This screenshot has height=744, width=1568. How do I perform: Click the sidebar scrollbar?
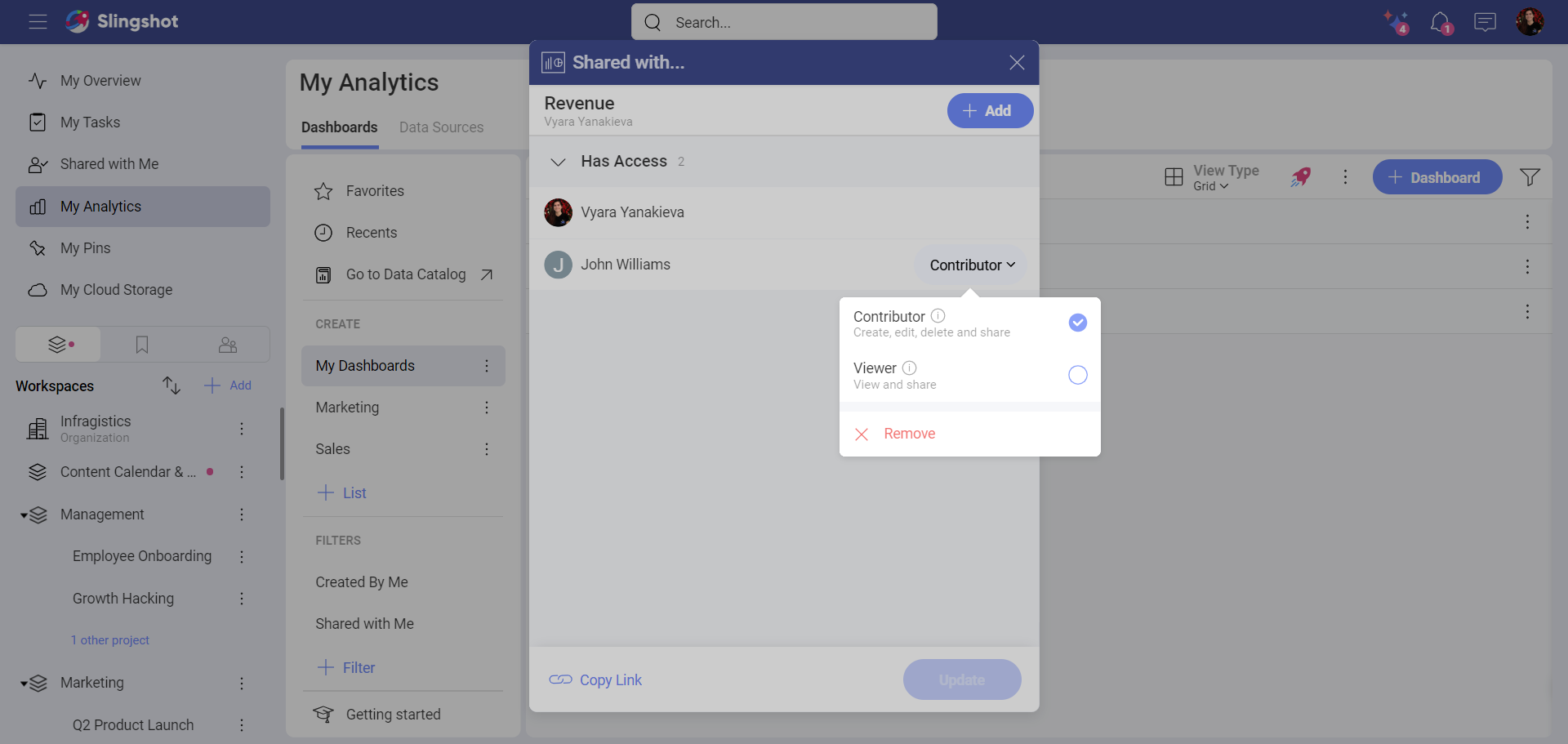coord(282,443)
